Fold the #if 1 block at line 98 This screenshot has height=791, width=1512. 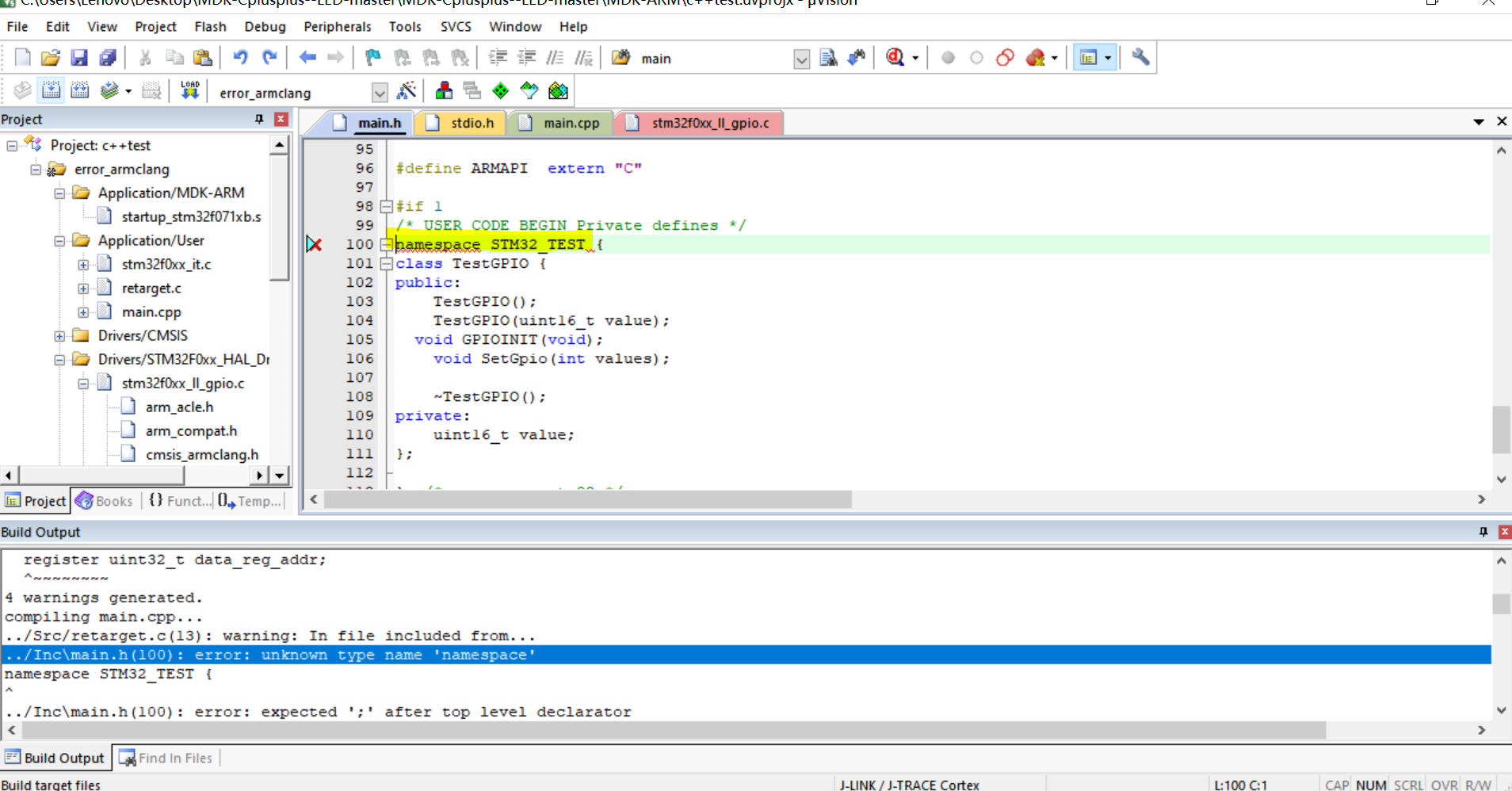point(386,206)
